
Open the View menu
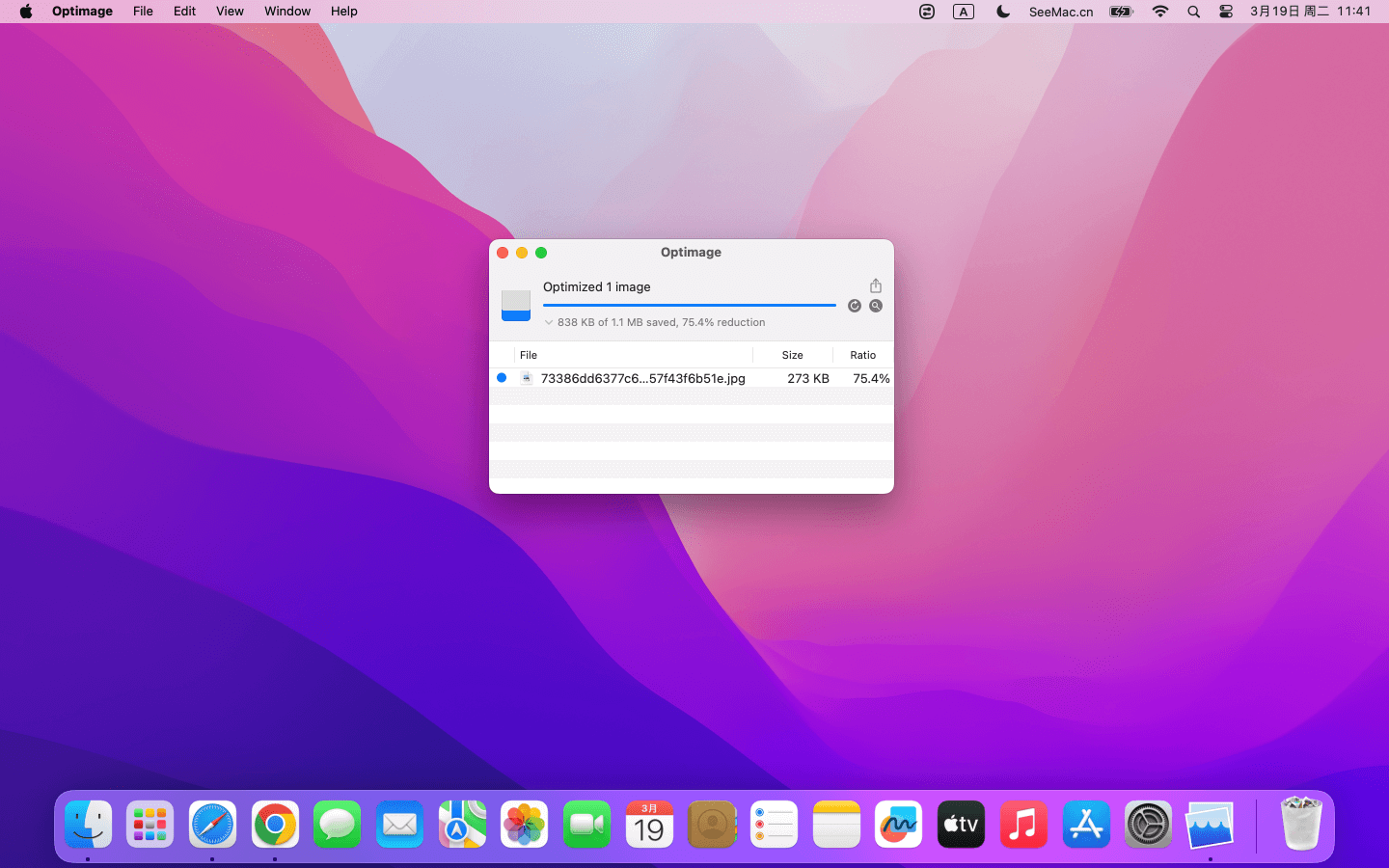tap(230, 12)
